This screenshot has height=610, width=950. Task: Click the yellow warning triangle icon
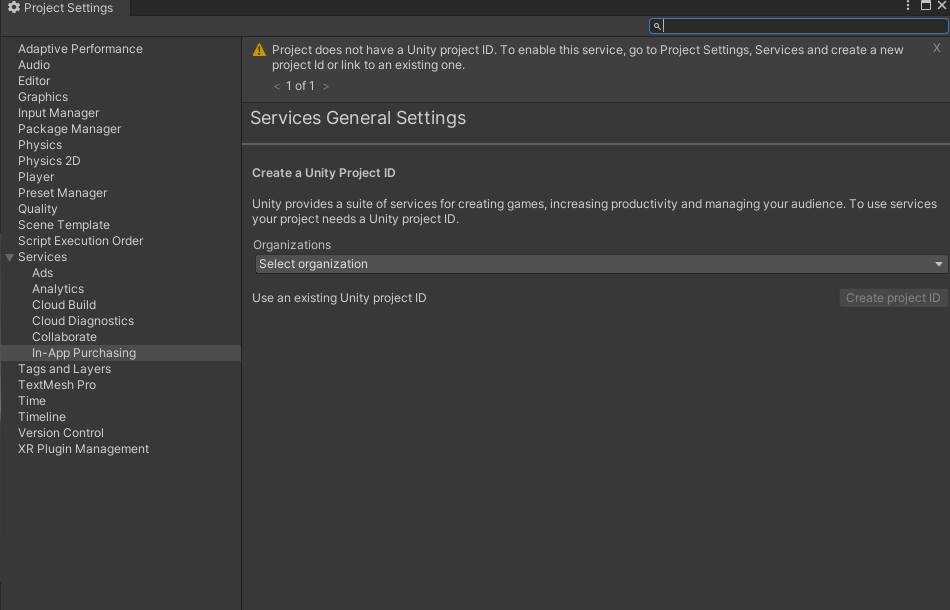pyautogui.click(x=259, y=50)
